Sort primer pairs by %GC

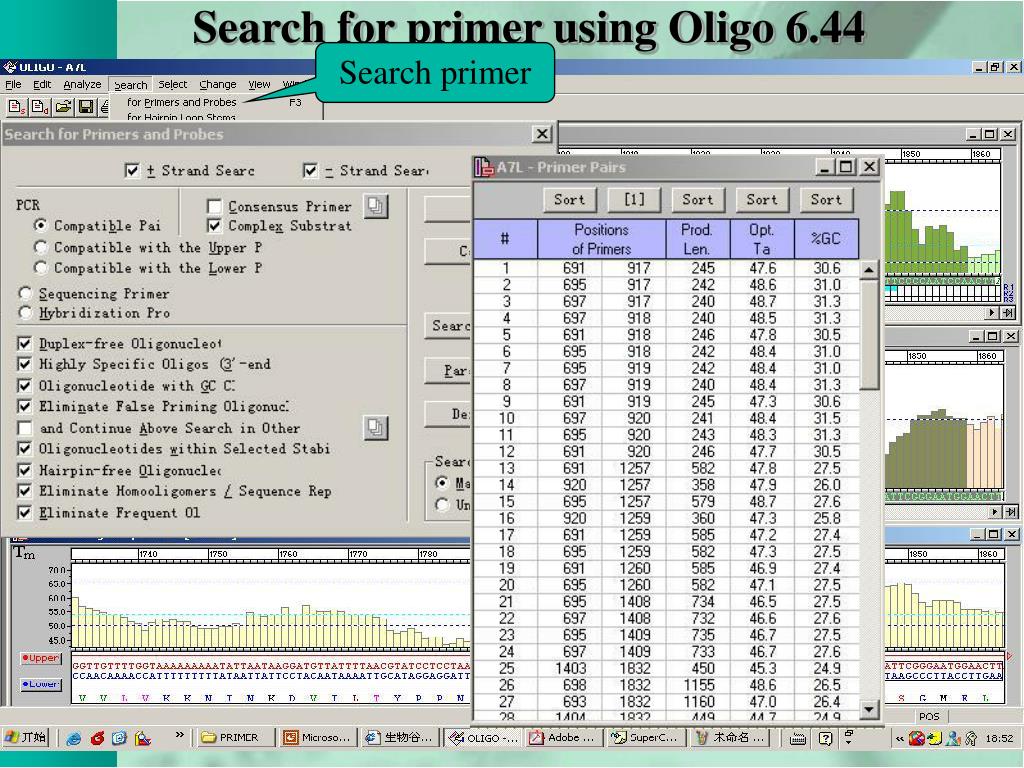click(x=825, y=200)
